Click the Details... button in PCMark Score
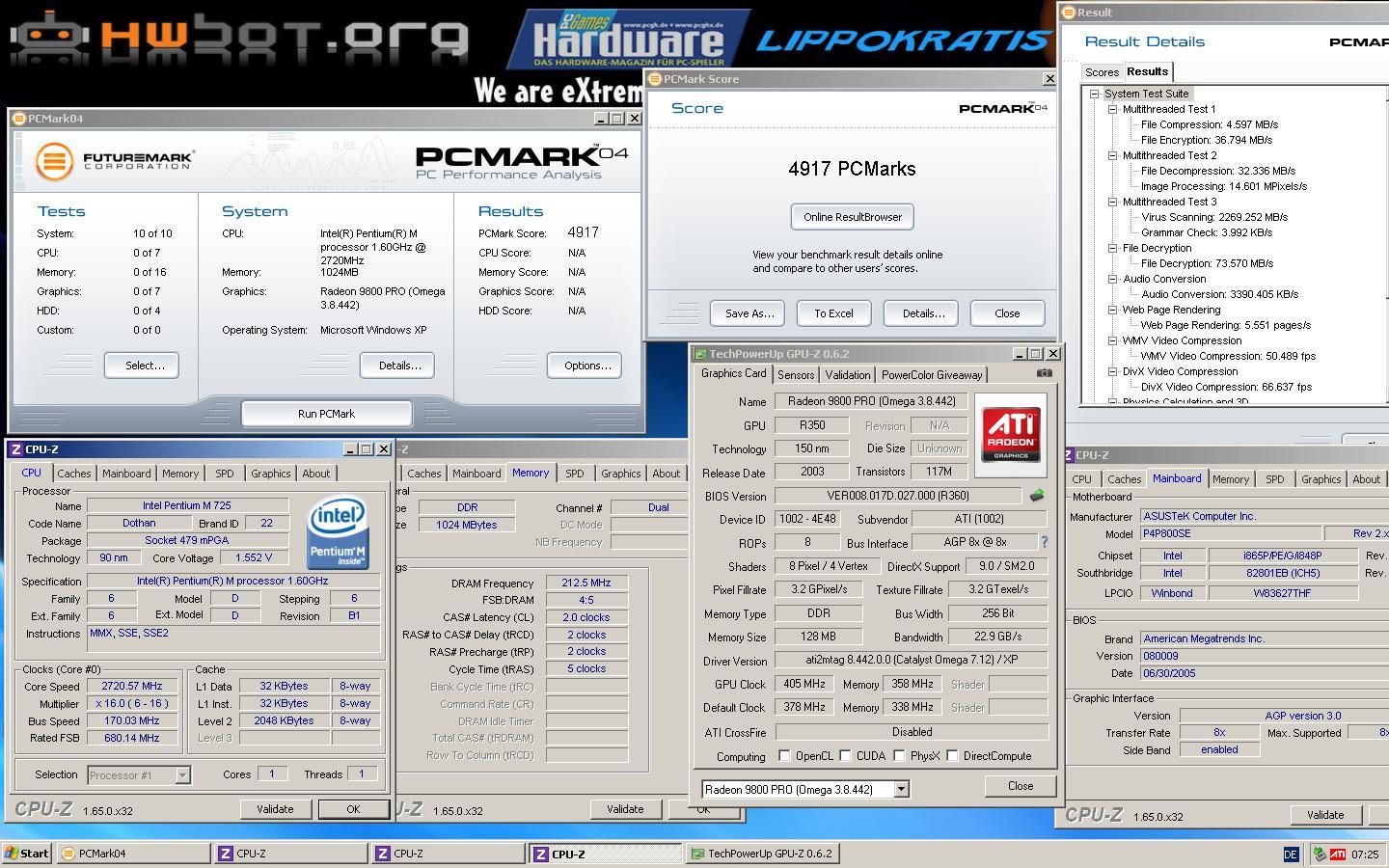 click(923, 313)
